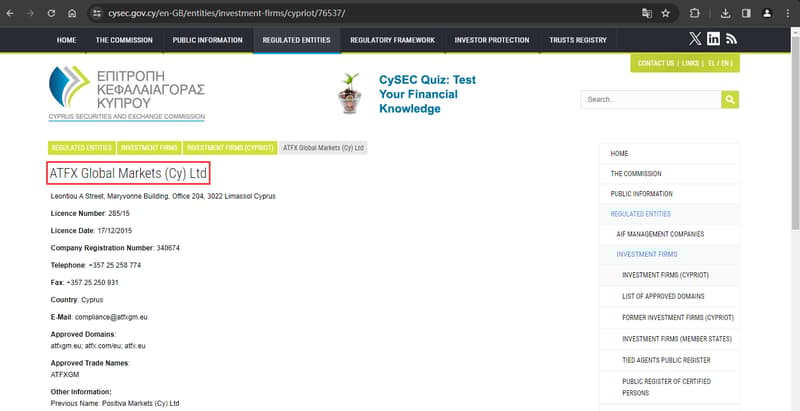Click the approved domains list text
This screenshot has width=800, height=411.
[x=98, y=346]
